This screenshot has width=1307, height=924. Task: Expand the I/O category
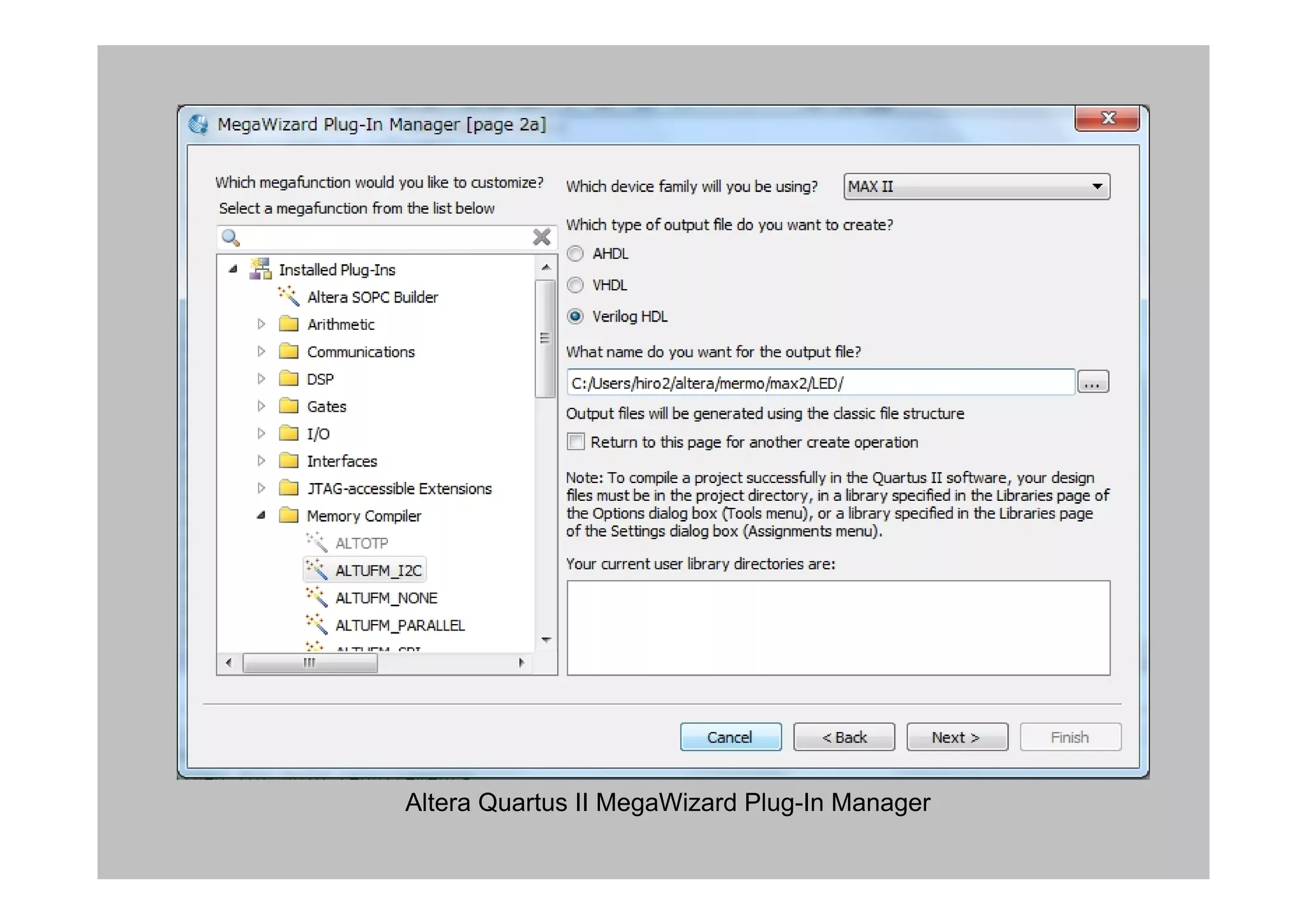click(x=261, y=434)
